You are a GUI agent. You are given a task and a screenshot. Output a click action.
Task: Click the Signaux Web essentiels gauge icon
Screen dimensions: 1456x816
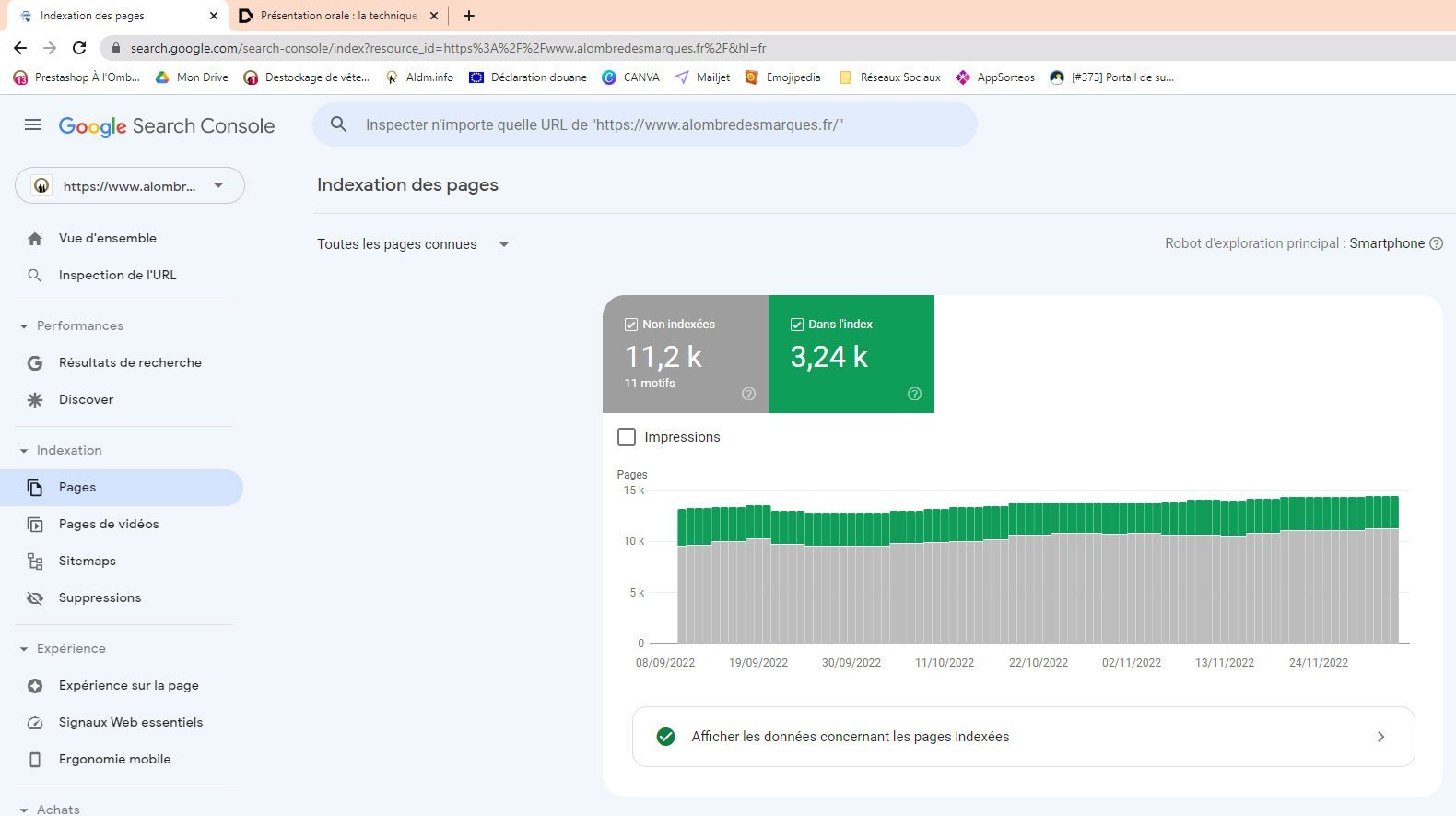(35, 723)
